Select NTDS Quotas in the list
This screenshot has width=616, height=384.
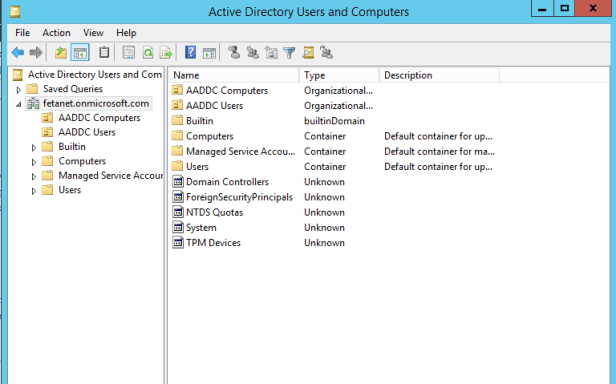pos(214,212)
